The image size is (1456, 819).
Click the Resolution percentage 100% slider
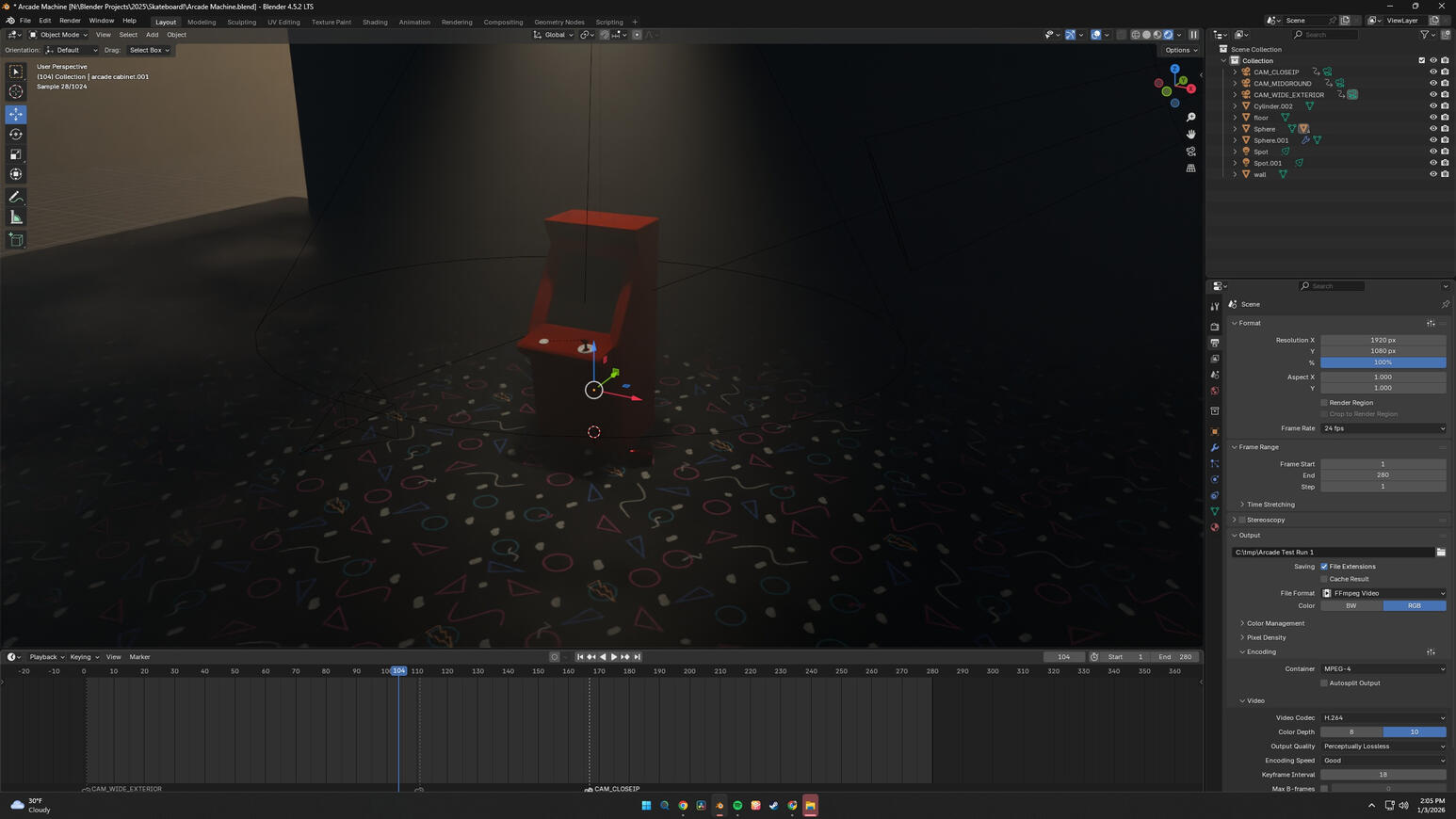point(1383,362)
